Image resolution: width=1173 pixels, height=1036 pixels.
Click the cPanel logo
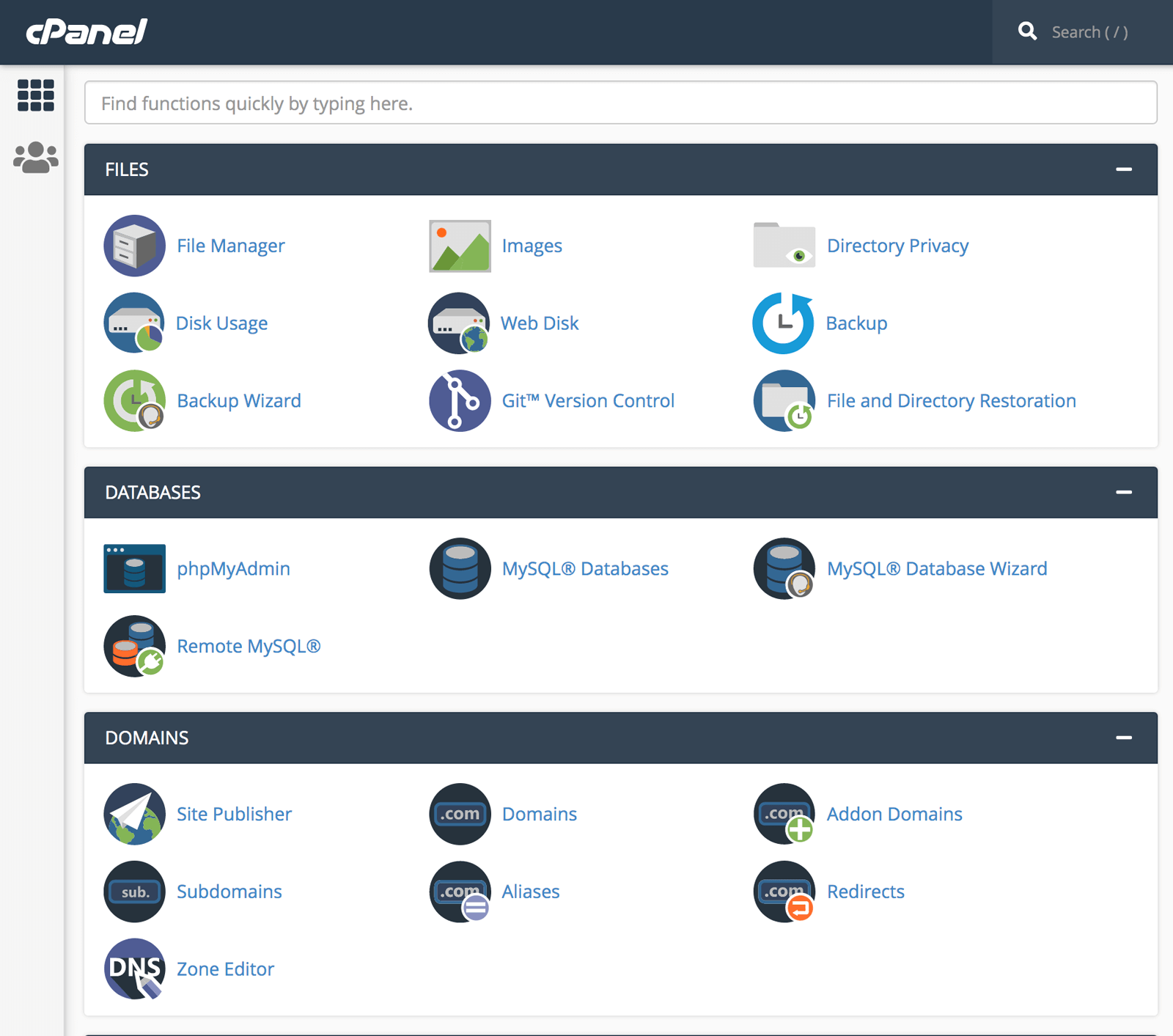click(x=87, y=32)
